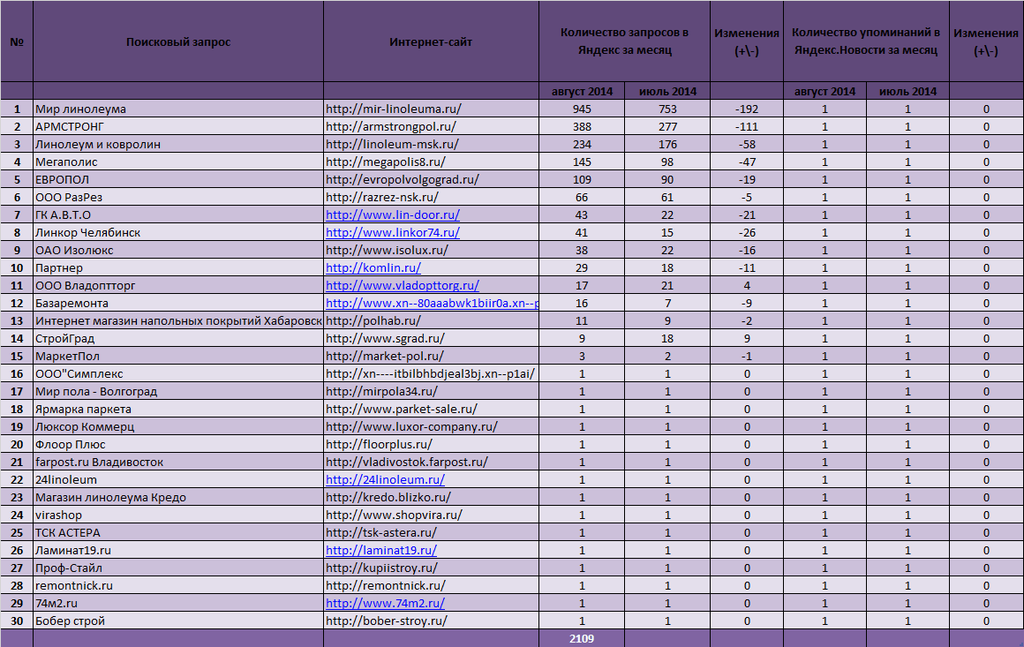1024x647 pixels.
Task: Select the http://www.isolux.ru/ cell
Action: click(431, 250)
